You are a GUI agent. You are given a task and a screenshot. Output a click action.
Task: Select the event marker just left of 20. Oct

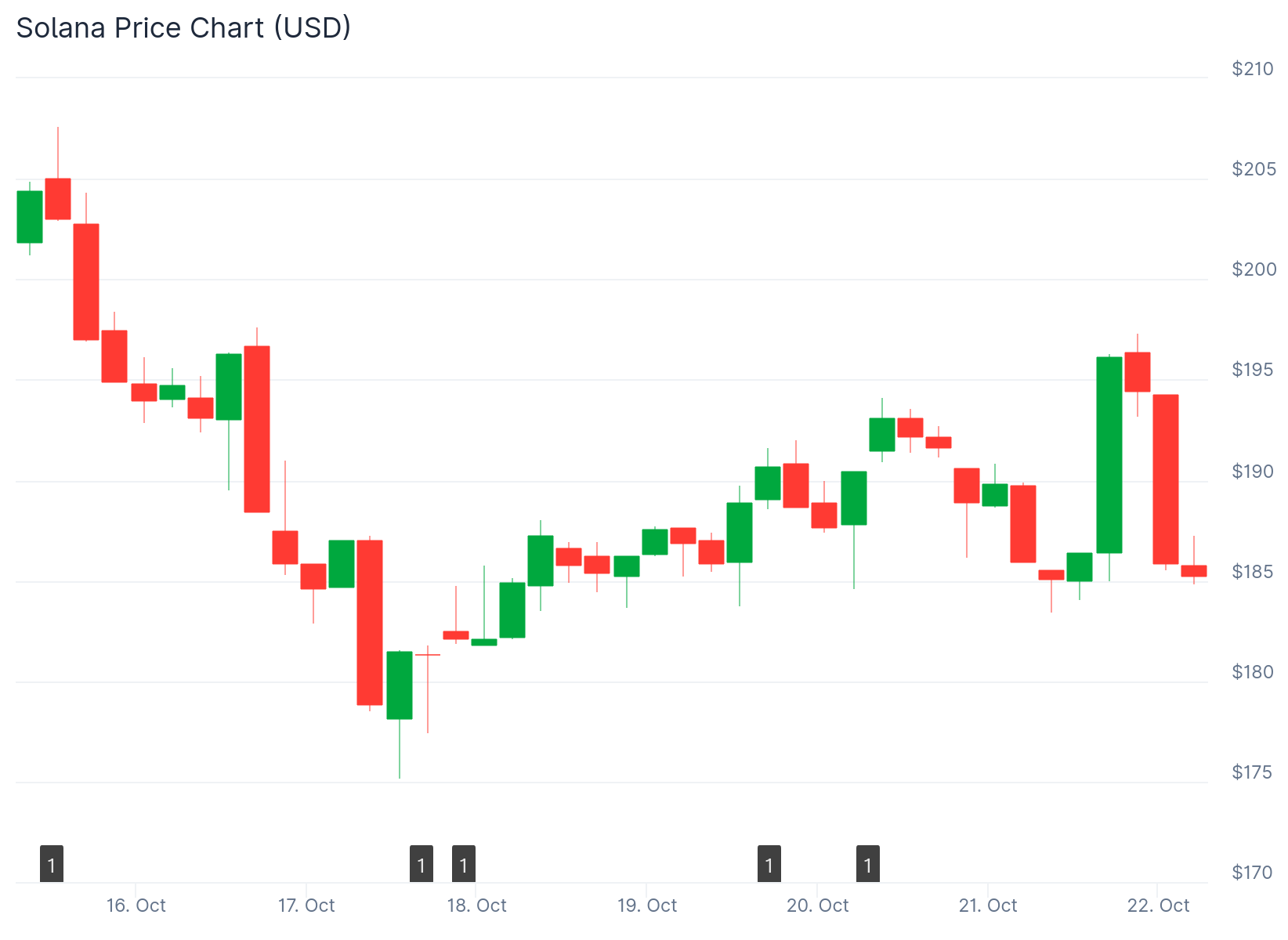tap(769, 864)
